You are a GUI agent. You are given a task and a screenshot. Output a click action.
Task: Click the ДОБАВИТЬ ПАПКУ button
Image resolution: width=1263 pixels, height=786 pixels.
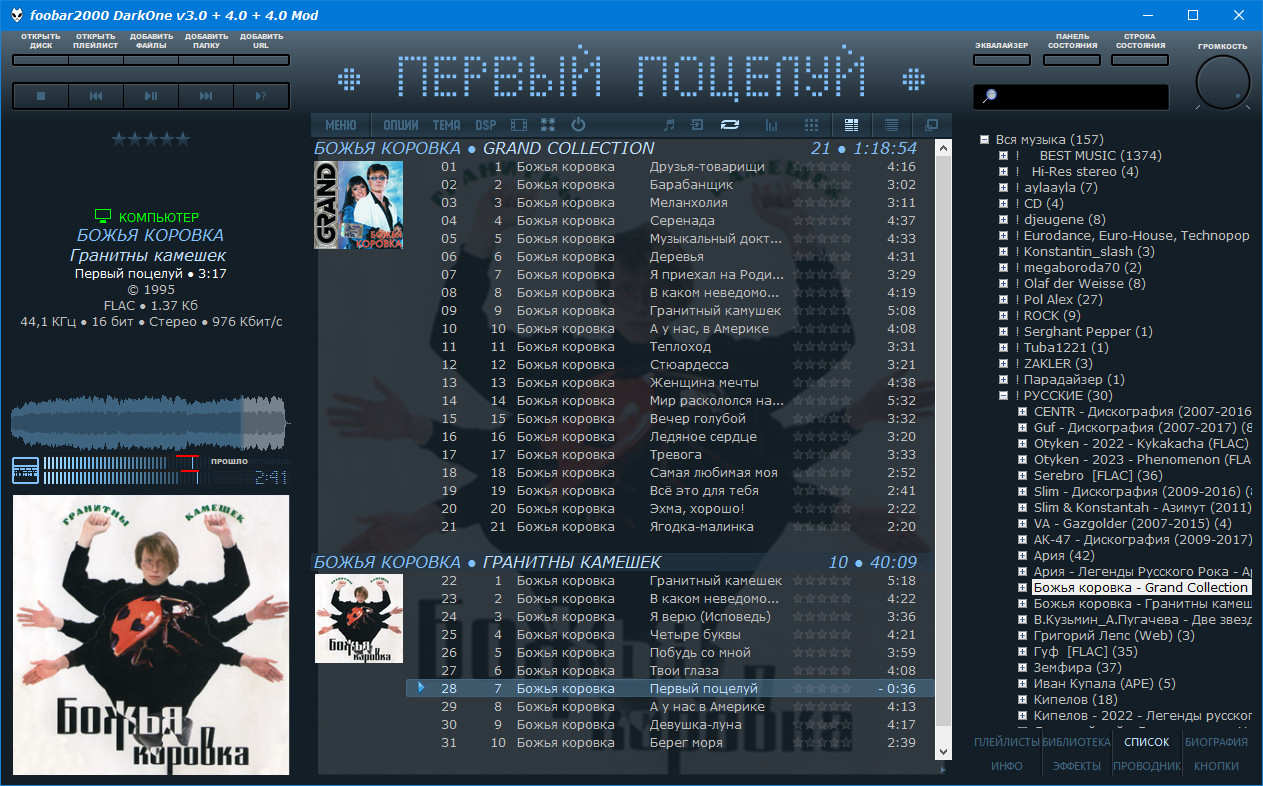[206, 60]
